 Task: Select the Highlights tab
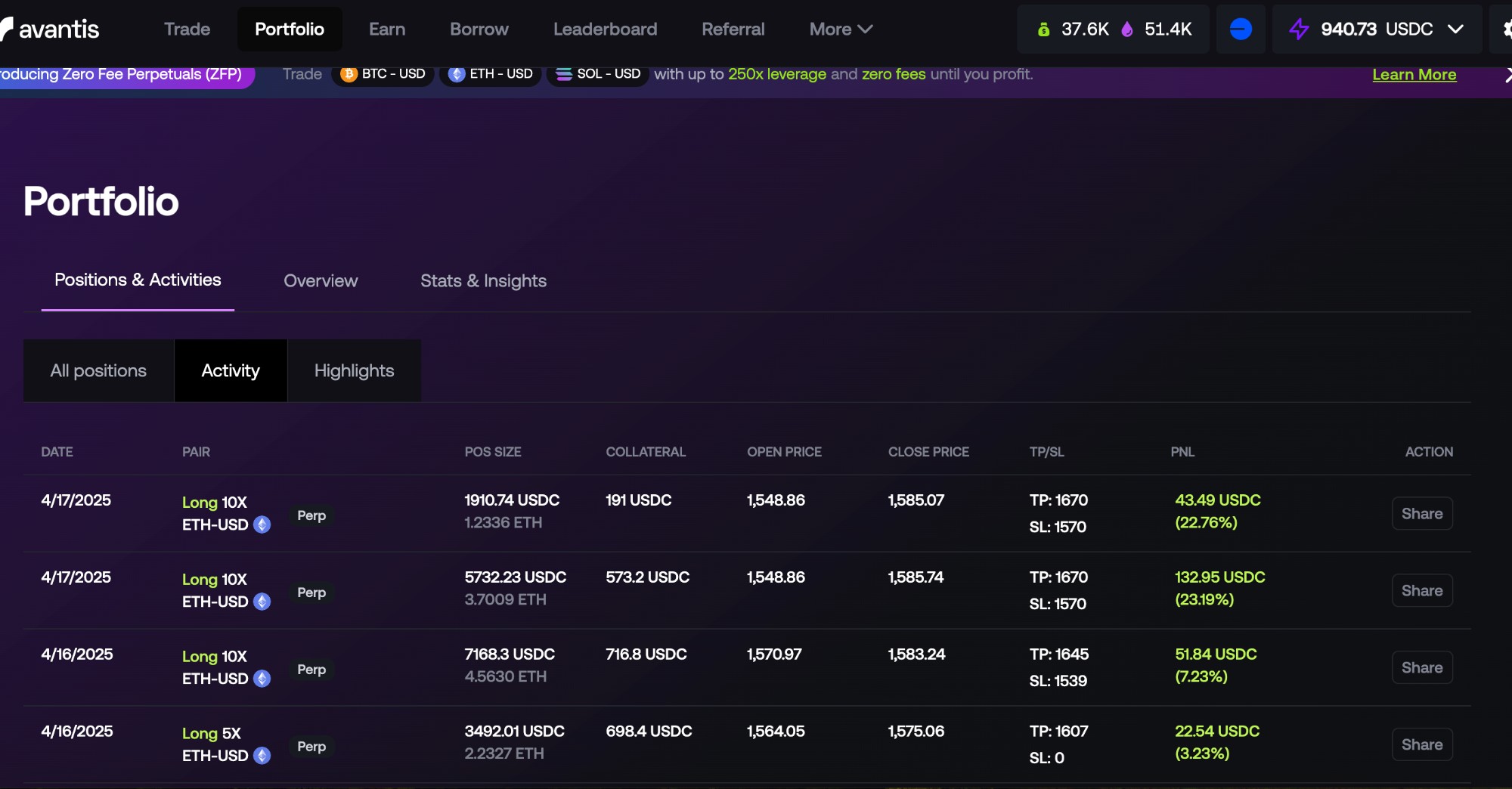(x=355, y=370)
